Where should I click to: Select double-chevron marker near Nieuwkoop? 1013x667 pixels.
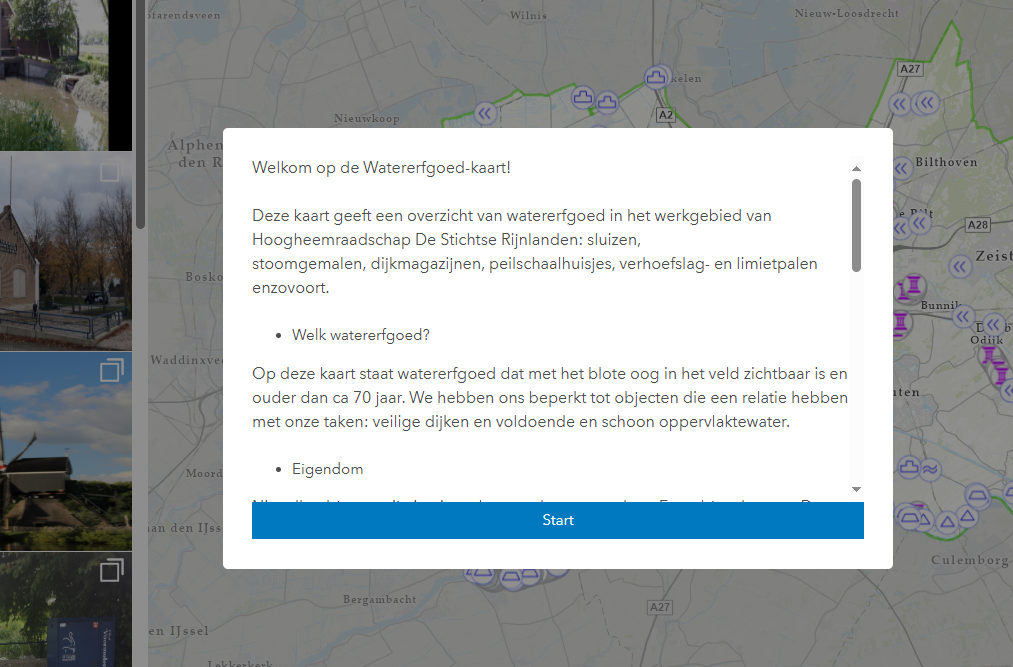pyautogui.click(x=485, y=114)
